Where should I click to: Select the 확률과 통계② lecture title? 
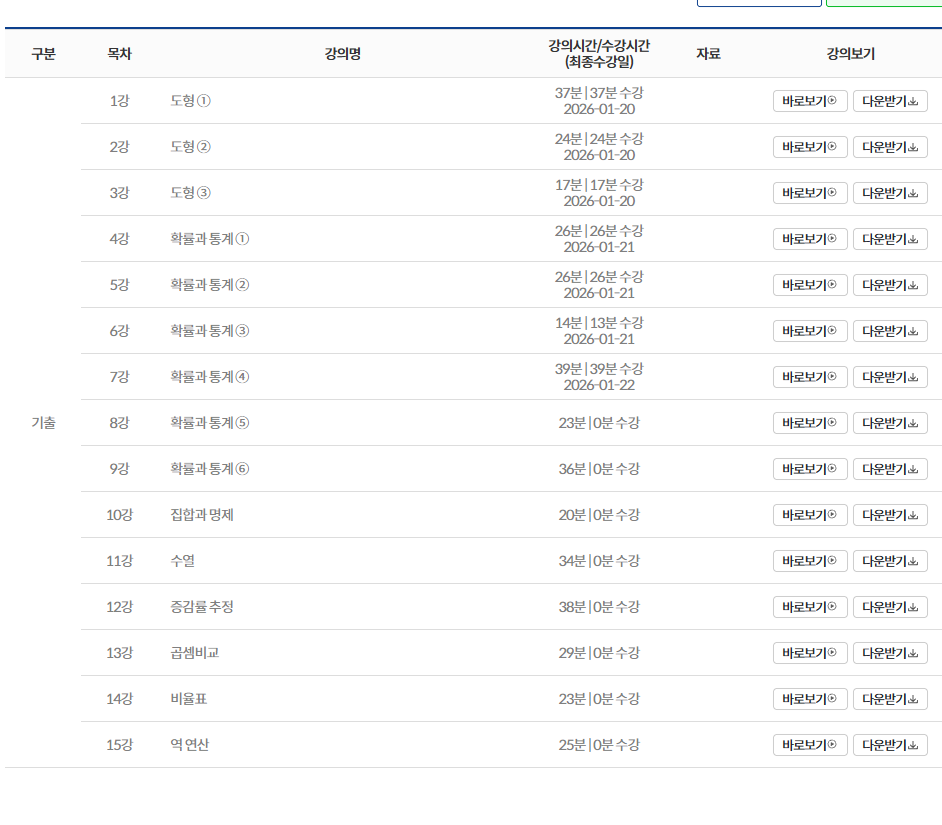click(210, 285)
